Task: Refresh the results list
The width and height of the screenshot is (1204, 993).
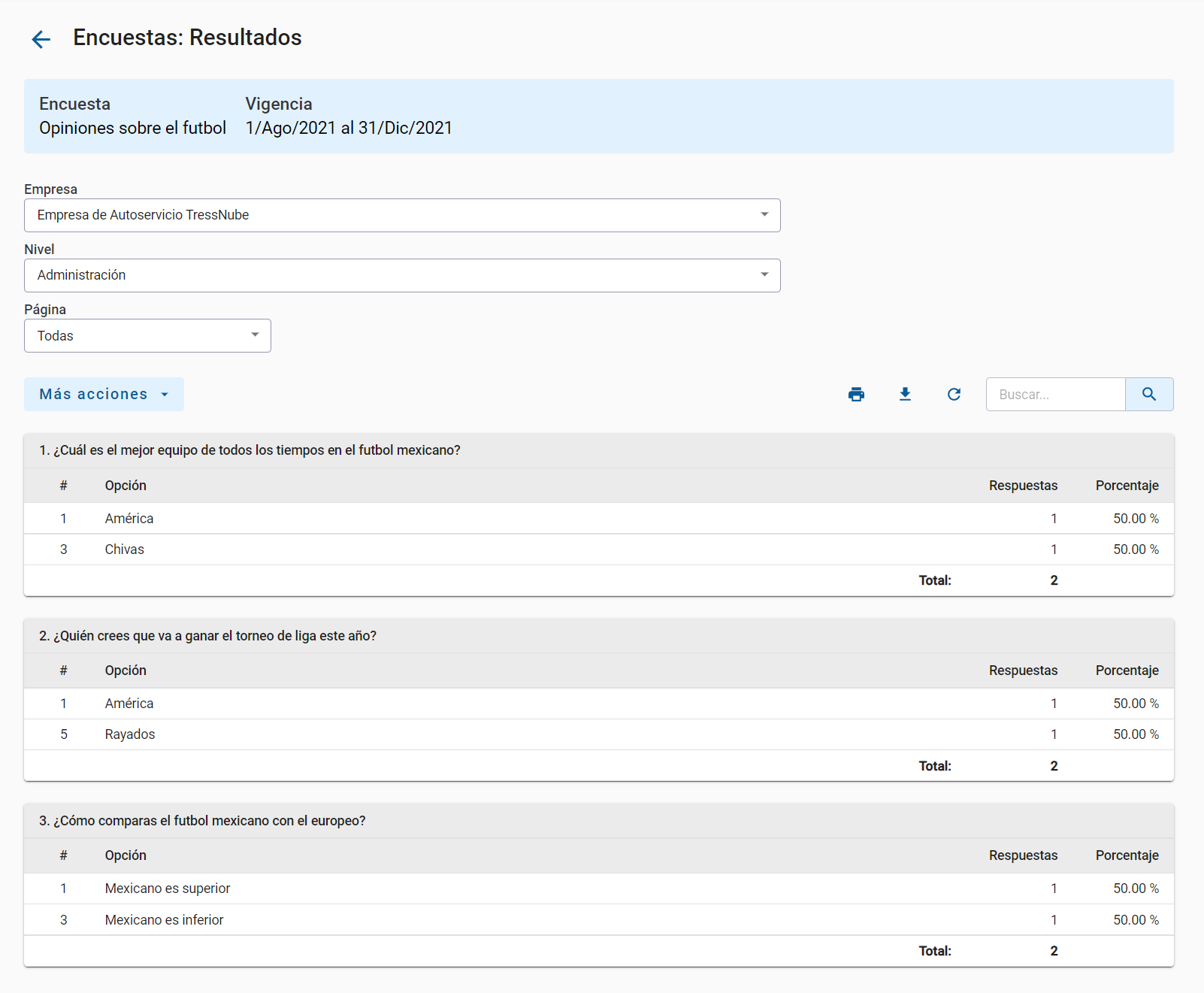Action: coord(954,395)
